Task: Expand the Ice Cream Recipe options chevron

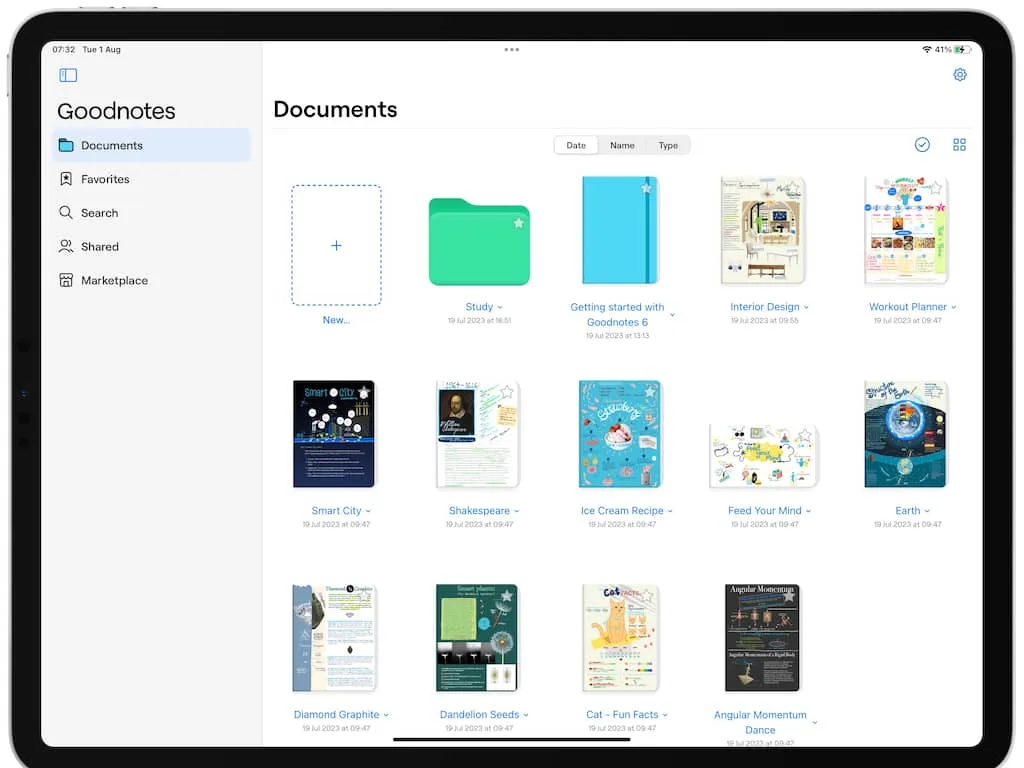Action: (x=670, y=511)
